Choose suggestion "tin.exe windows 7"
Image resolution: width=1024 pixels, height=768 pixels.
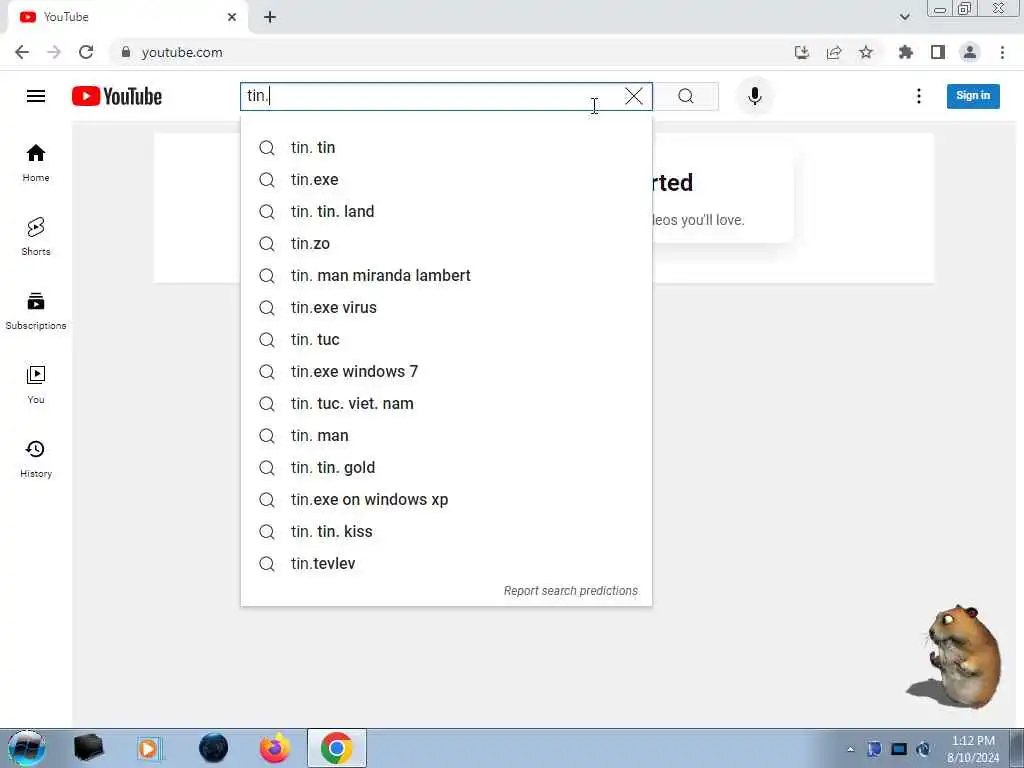[x=446, y=372]
